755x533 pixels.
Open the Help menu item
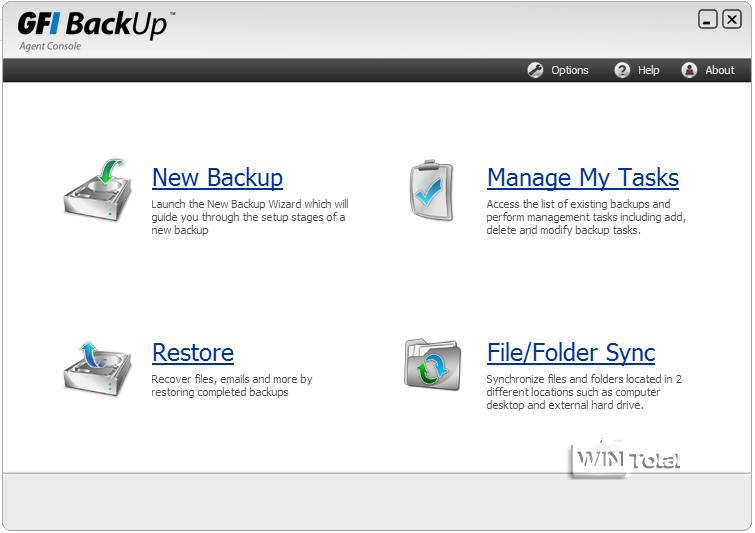coord(648,70)
